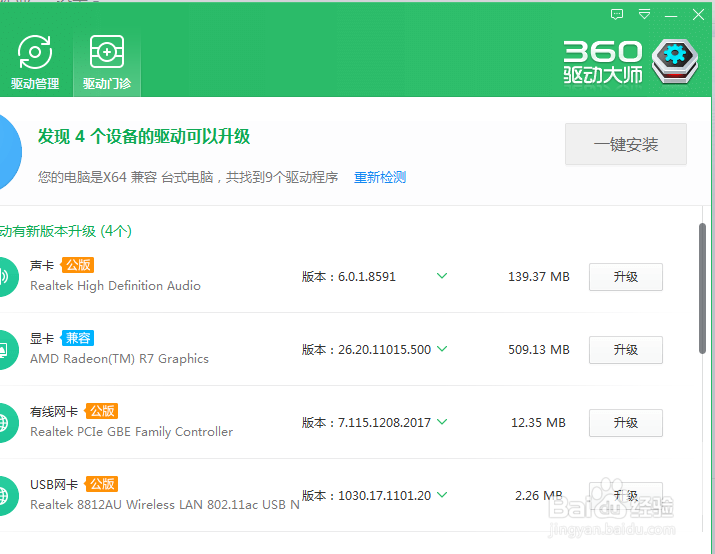The height and width of the screenshot is (554, 715).
Task: Click the 509.13 MB size value
Action: tap(539, 350)
